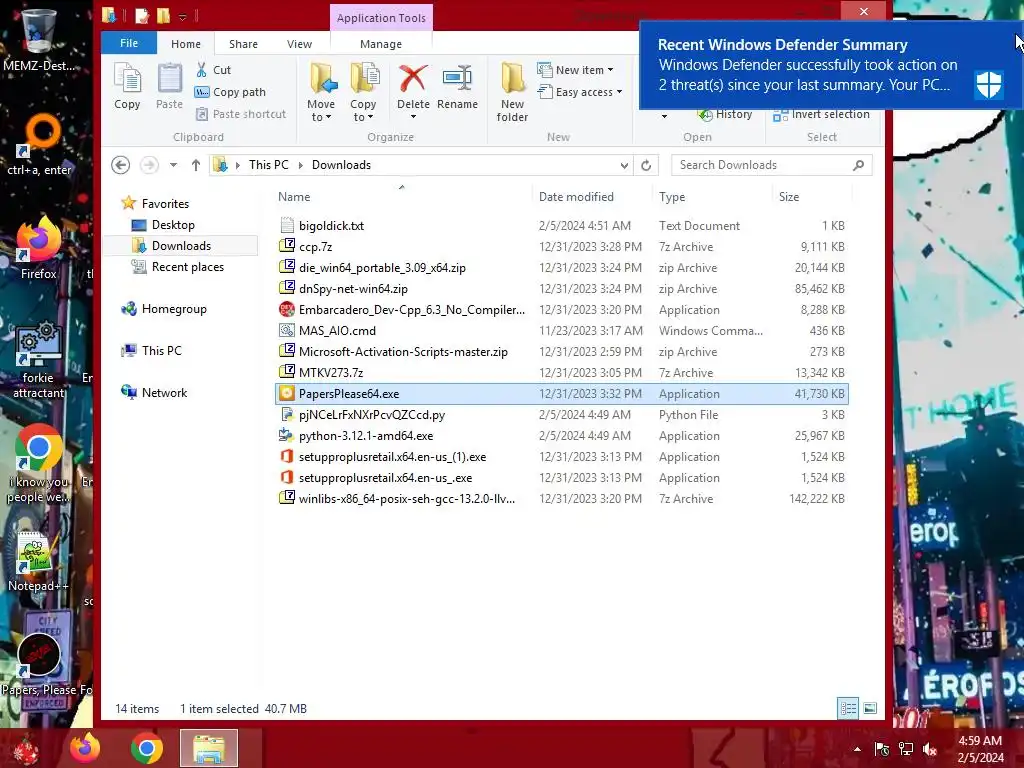This screenshot has width=1024, height=768.
Task: Select This PC in the navigation pane
Action: pyautogui.click(x=161, y=351)
